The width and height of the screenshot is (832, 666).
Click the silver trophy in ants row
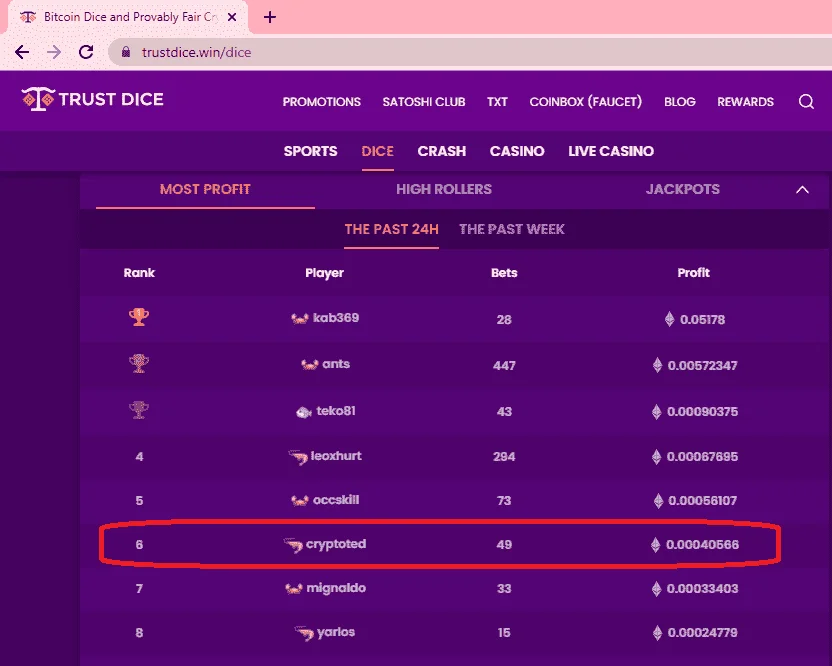(x=139, y=364)
